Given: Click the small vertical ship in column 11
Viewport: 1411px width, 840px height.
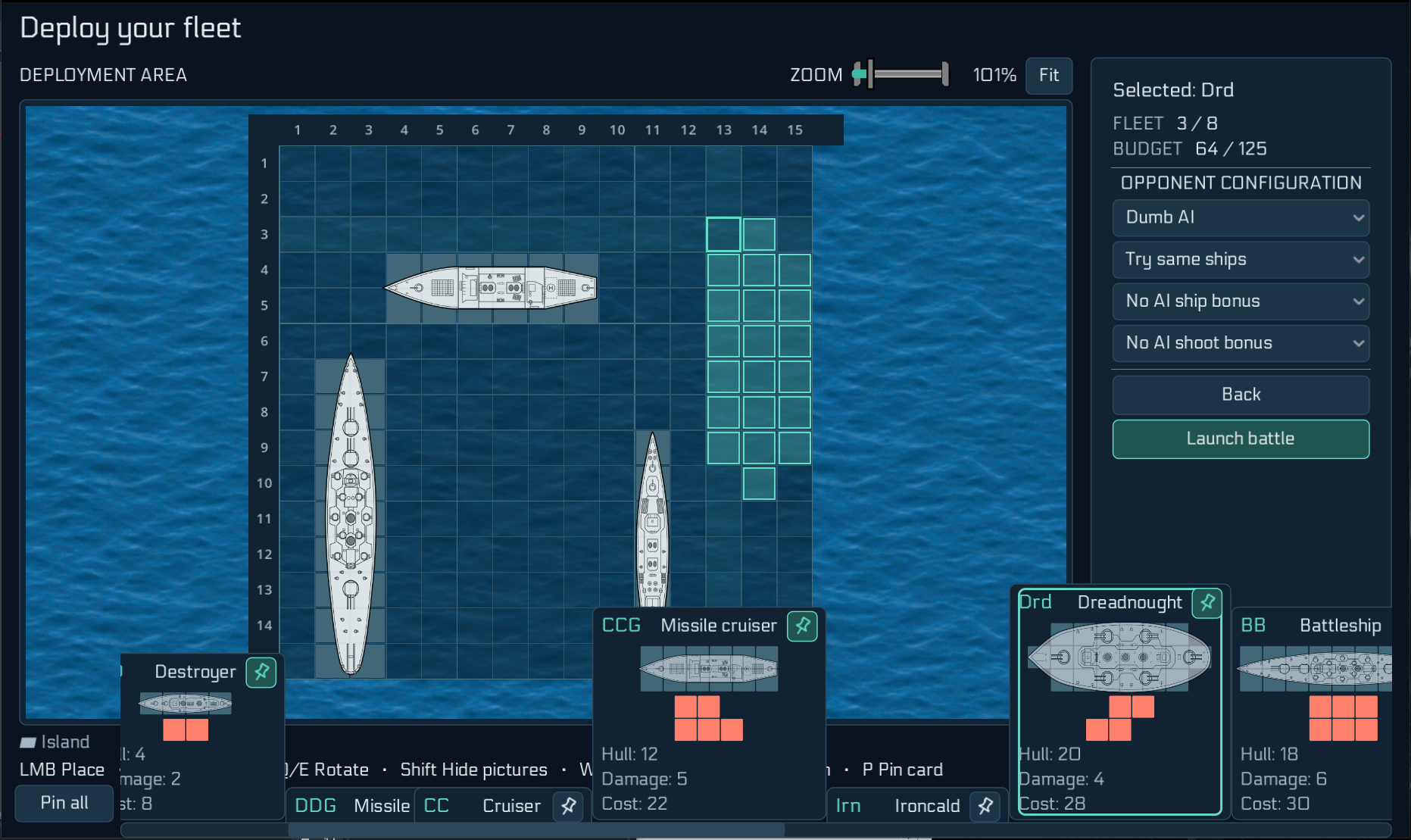Looking at the screenshot, I should click(x=652, y=520).
